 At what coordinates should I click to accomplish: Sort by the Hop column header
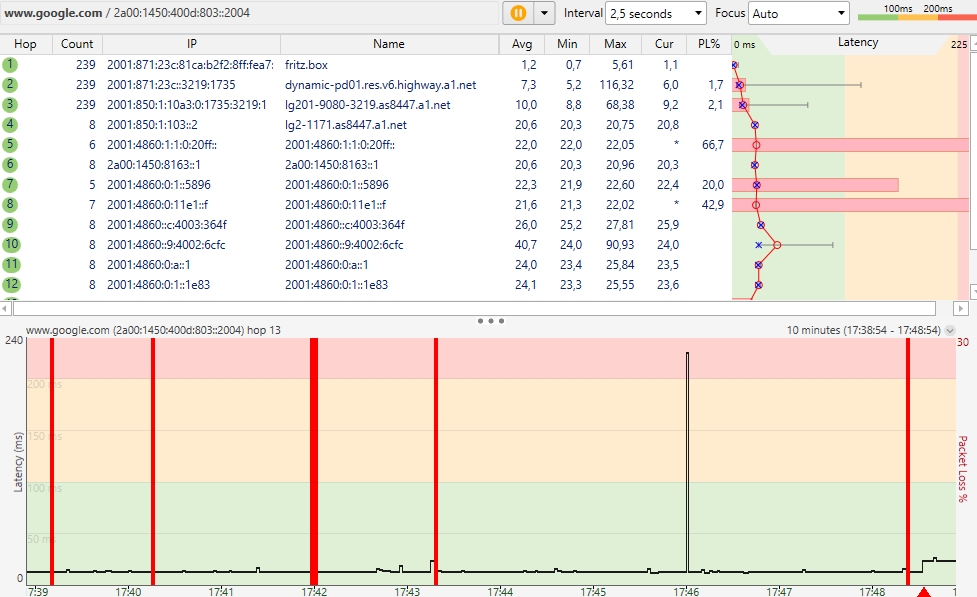click(x=25, y=44)
